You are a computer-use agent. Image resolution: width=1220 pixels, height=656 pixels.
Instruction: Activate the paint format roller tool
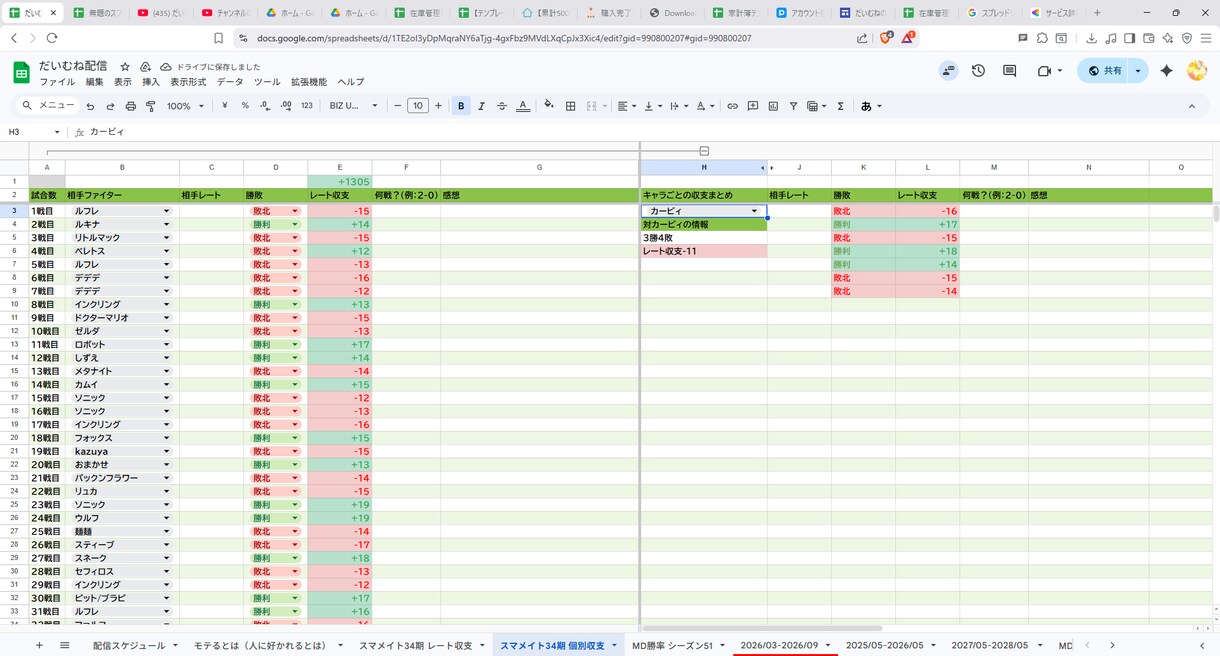pyautogui.click(x=151, y=106)
